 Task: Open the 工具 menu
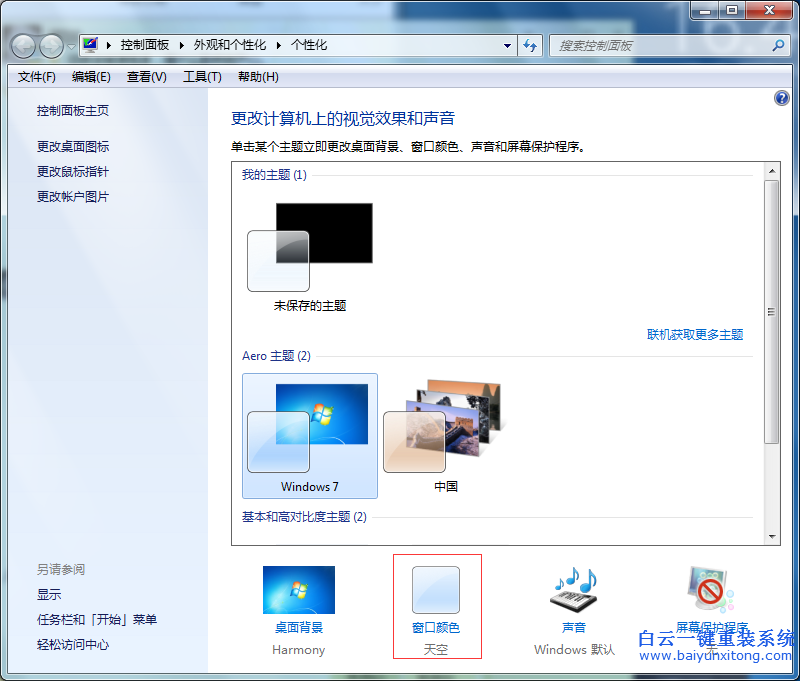click(202, 76)
